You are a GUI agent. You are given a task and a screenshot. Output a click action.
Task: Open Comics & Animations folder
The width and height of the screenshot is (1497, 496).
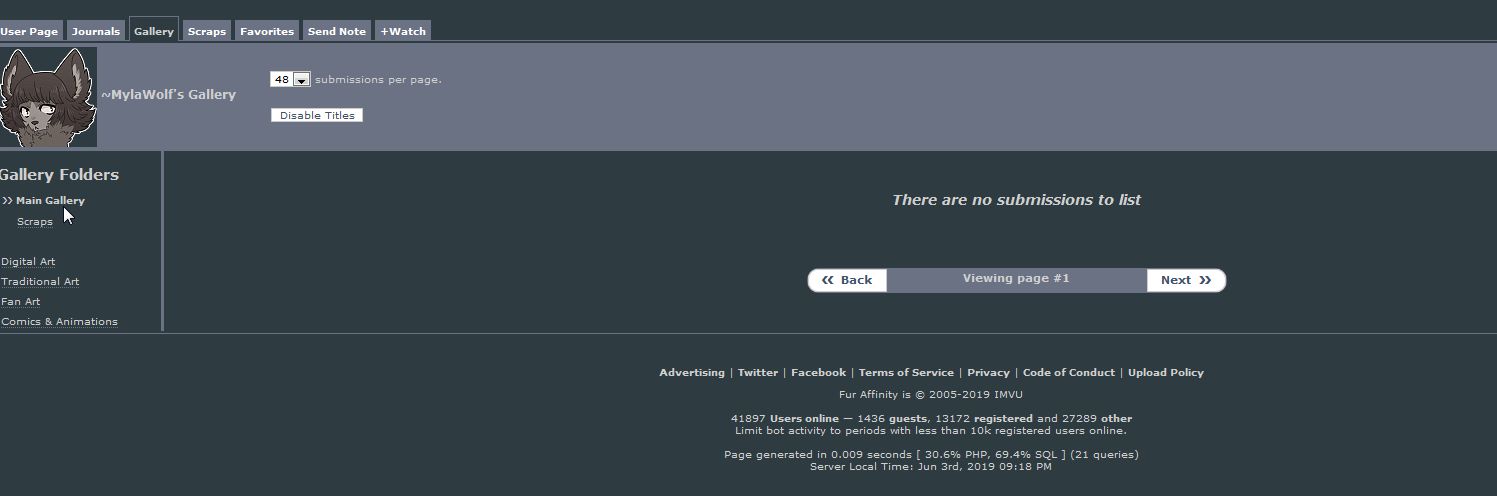(59, 322)
